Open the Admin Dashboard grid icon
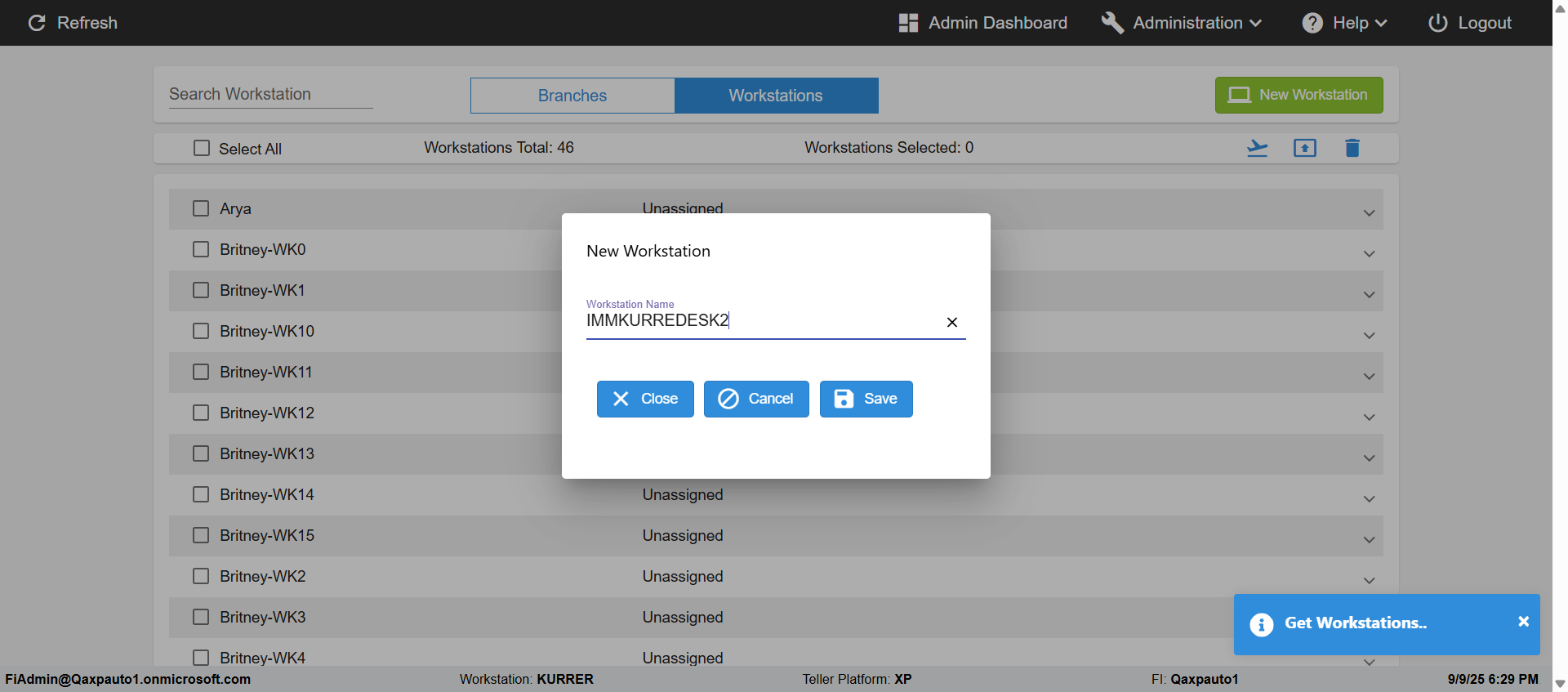 pyautogui.click(x=908, y=23)
